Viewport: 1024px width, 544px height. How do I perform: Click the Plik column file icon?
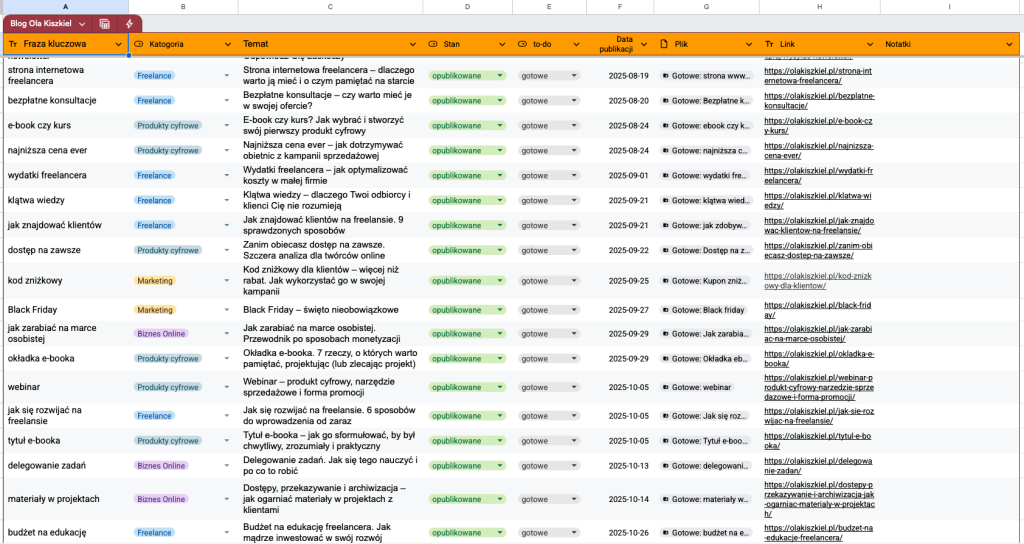click(x=665, y=45)
